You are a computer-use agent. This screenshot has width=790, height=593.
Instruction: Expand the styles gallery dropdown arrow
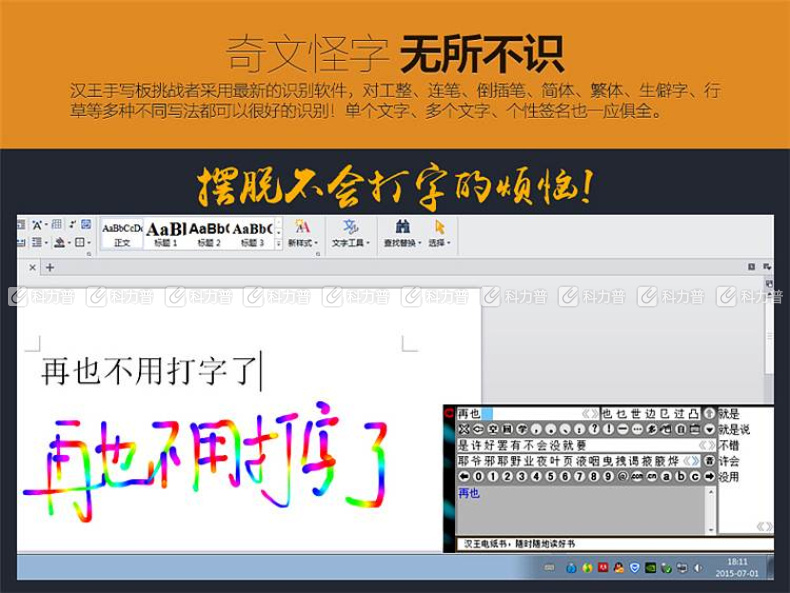[278, 243]
